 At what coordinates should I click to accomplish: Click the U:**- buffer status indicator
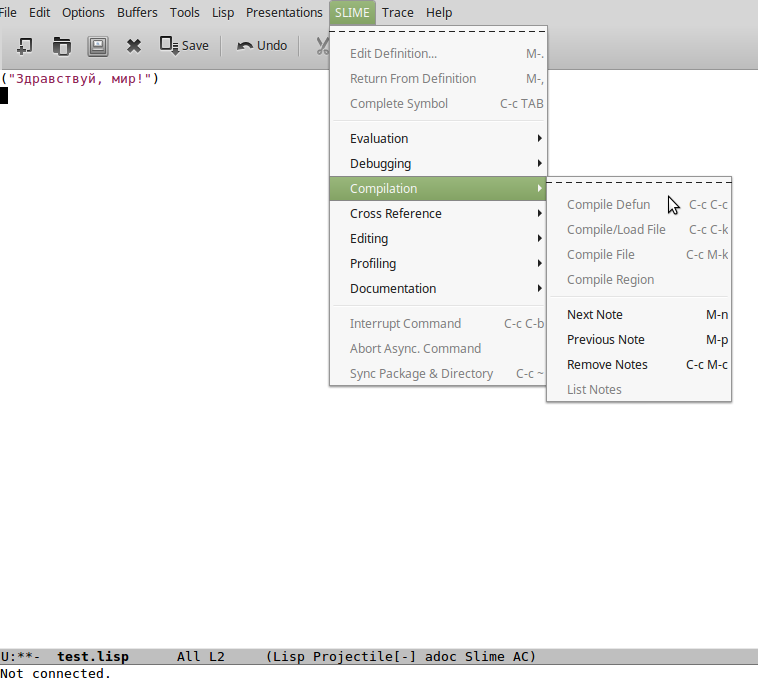click(20, 657)
